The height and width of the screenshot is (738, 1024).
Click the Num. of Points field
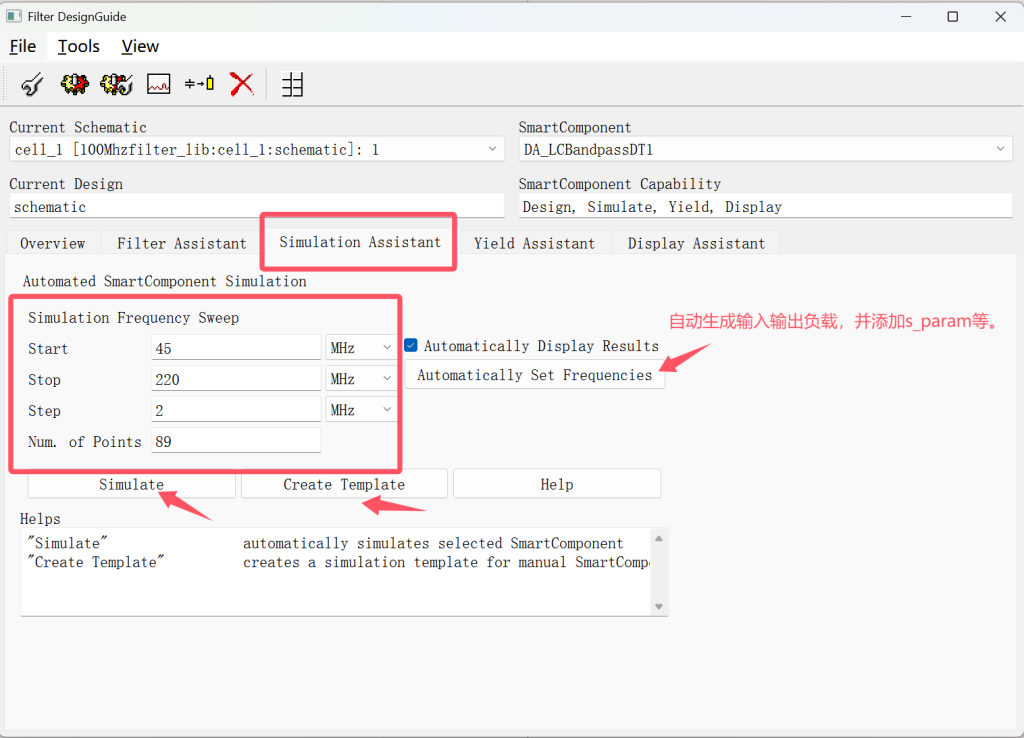236,441
